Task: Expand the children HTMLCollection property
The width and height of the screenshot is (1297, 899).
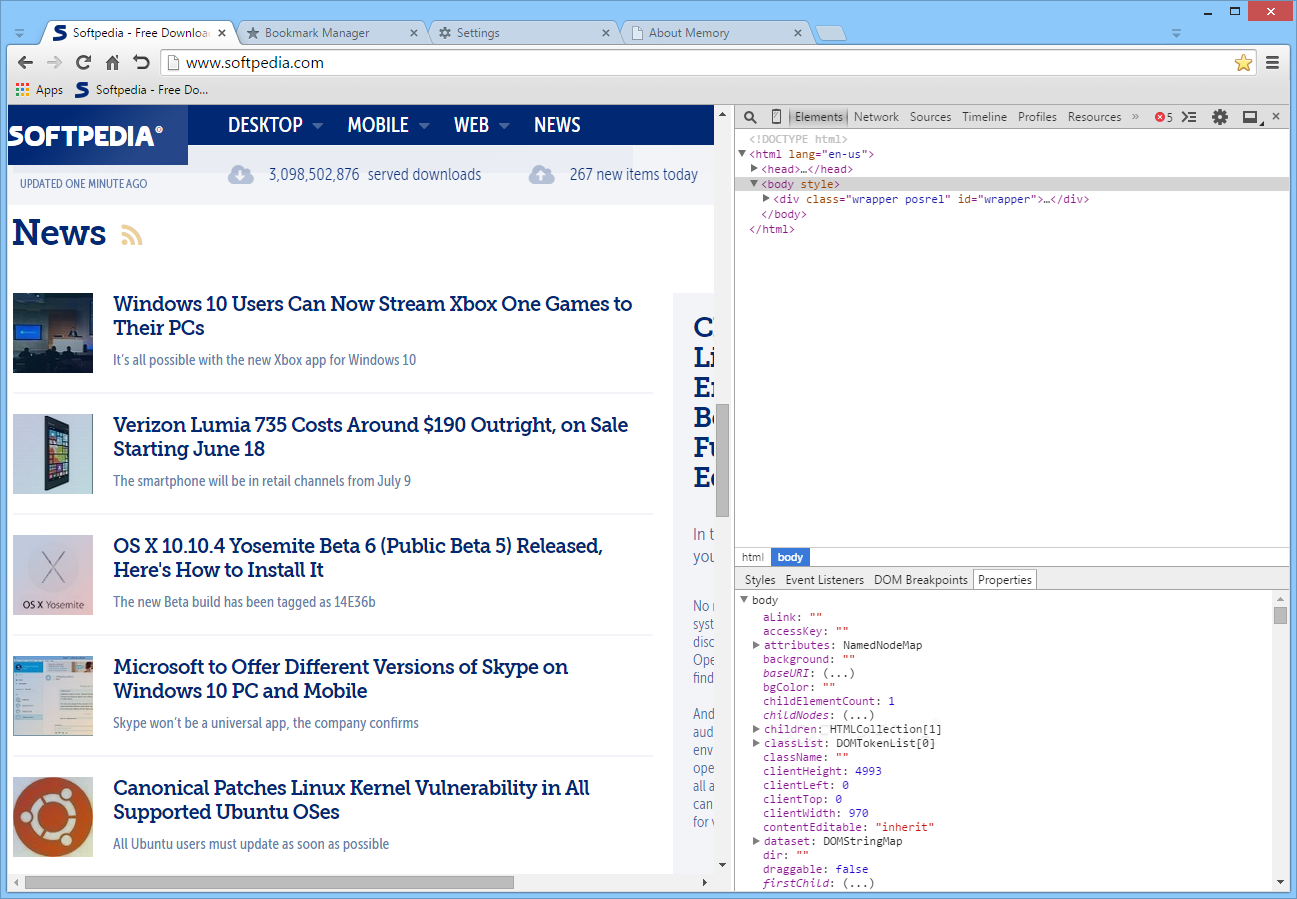Action: click(x=756, y=729)
